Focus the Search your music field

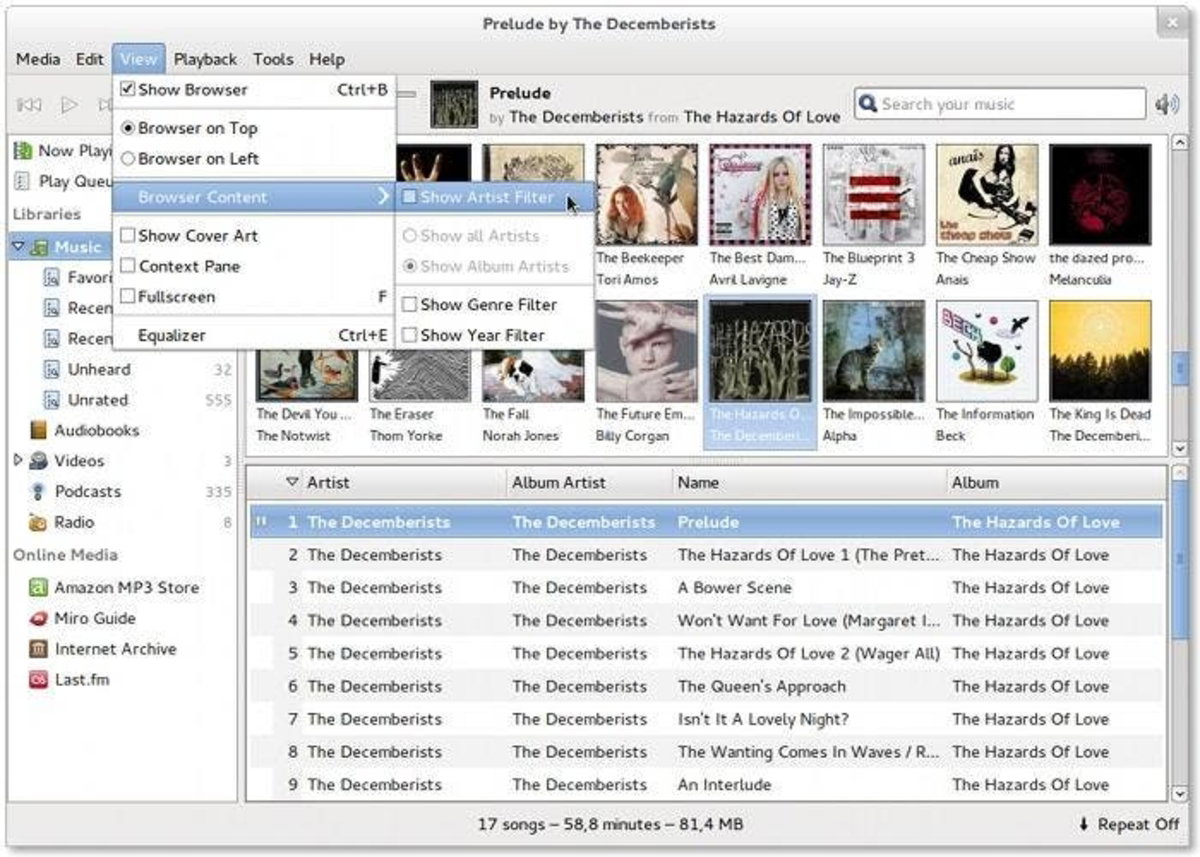[x=1000, y=104]
